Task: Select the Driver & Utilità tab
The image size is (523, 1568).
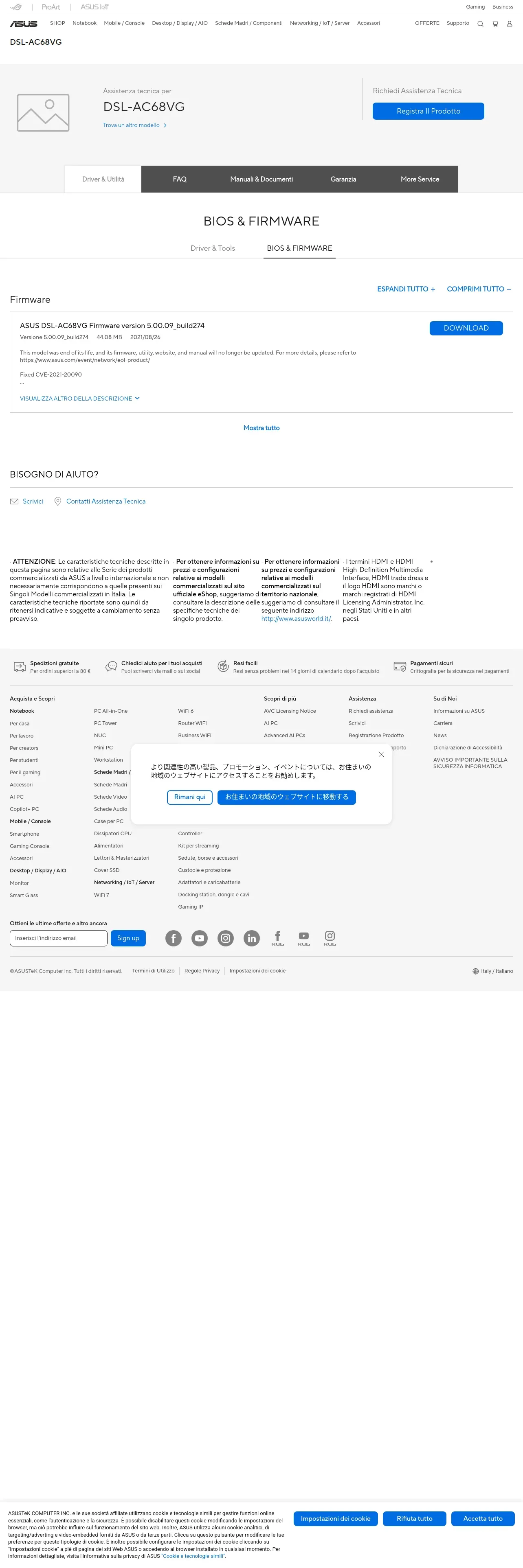Action: (x=103, y=179)
